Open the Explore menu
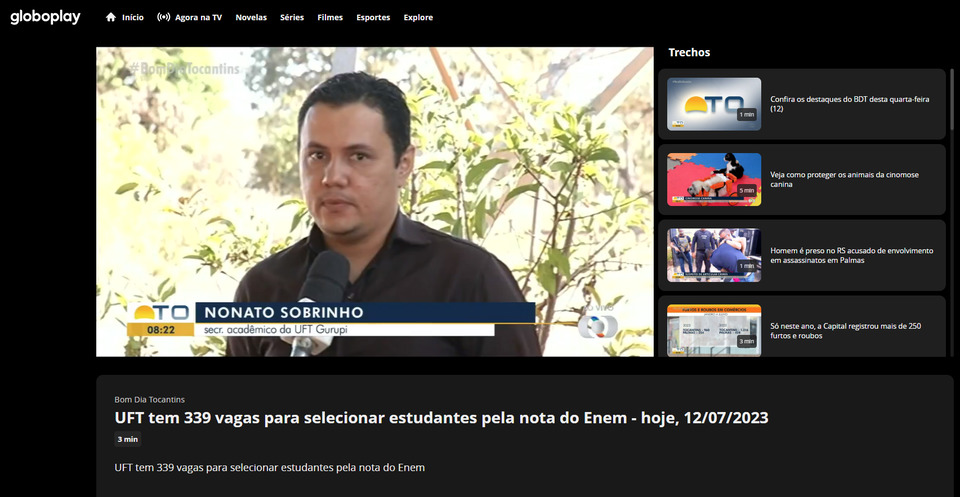 (418, 18)
